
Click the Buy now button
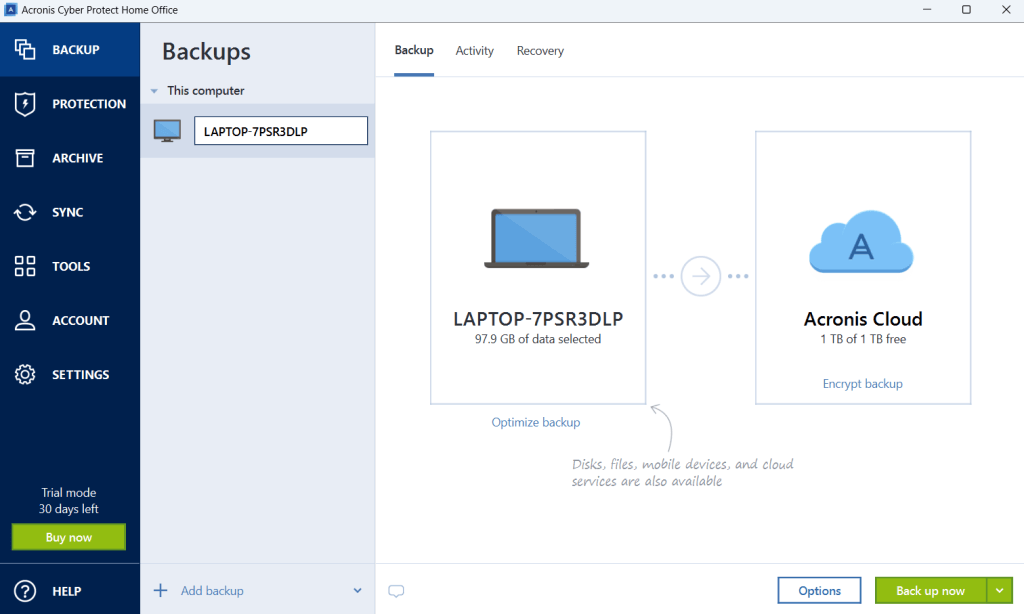pyautogui.click(x=69, y=537)
